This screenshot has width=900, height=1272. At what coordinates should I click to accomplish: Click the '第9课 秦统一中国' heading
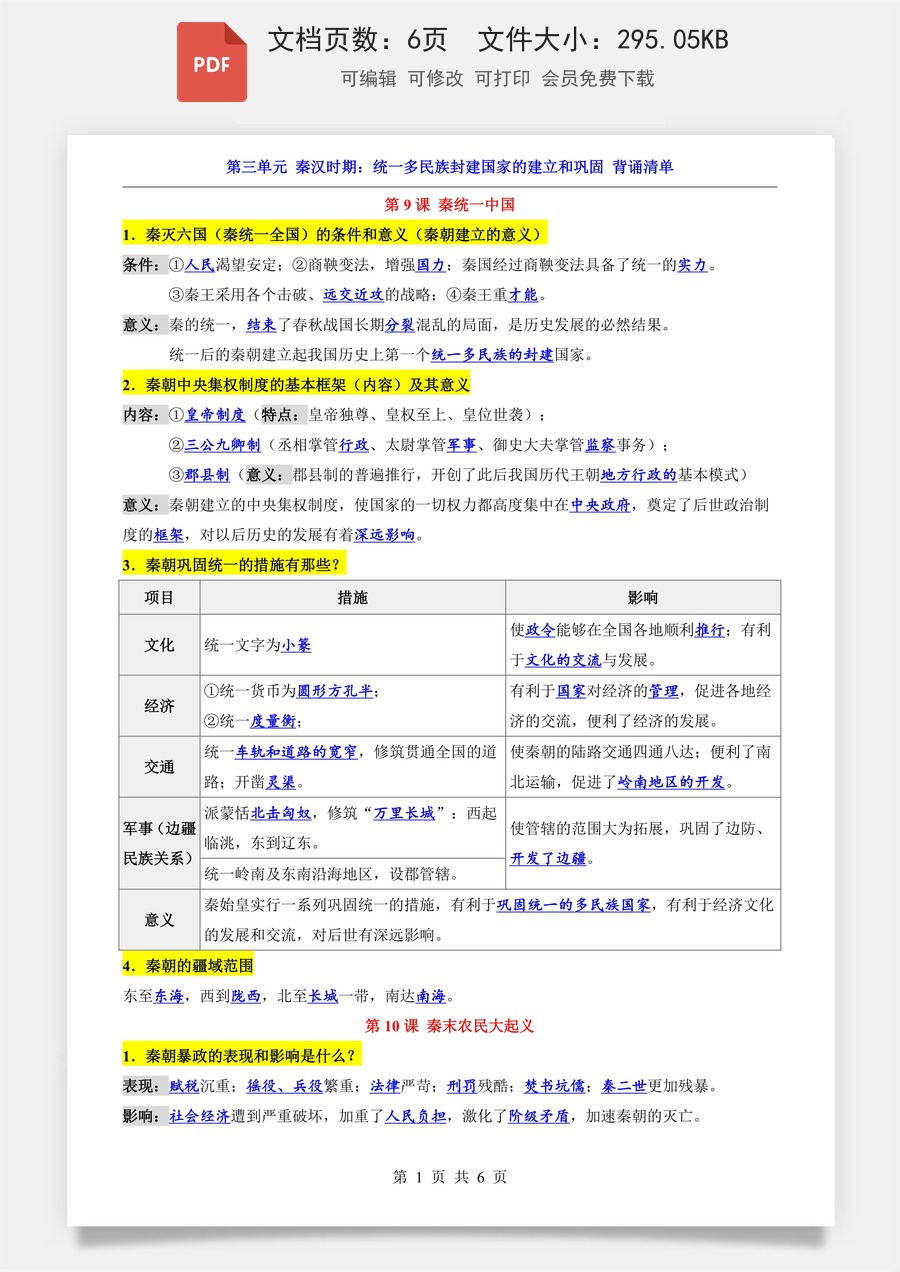point(450,205)
